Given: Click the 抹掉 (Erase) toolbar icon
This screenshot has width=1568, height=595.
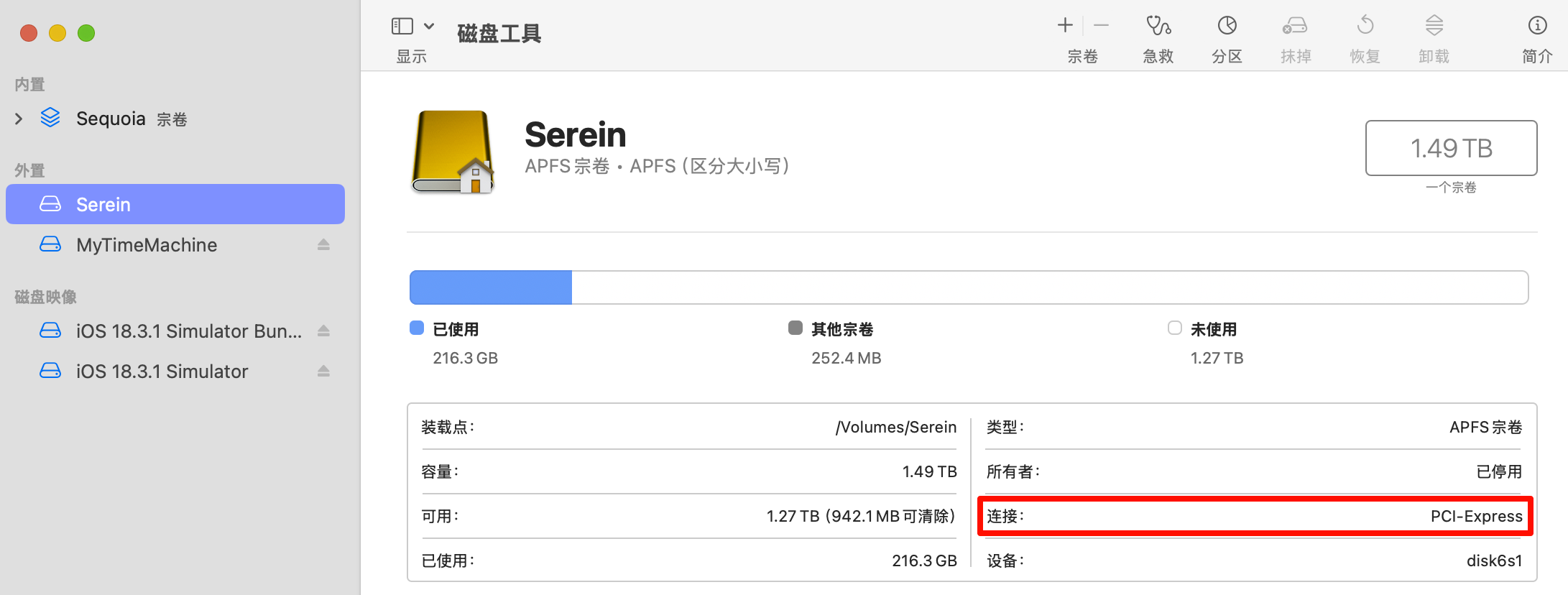Looking at the screenshot, I should [x=1294, y=36].
